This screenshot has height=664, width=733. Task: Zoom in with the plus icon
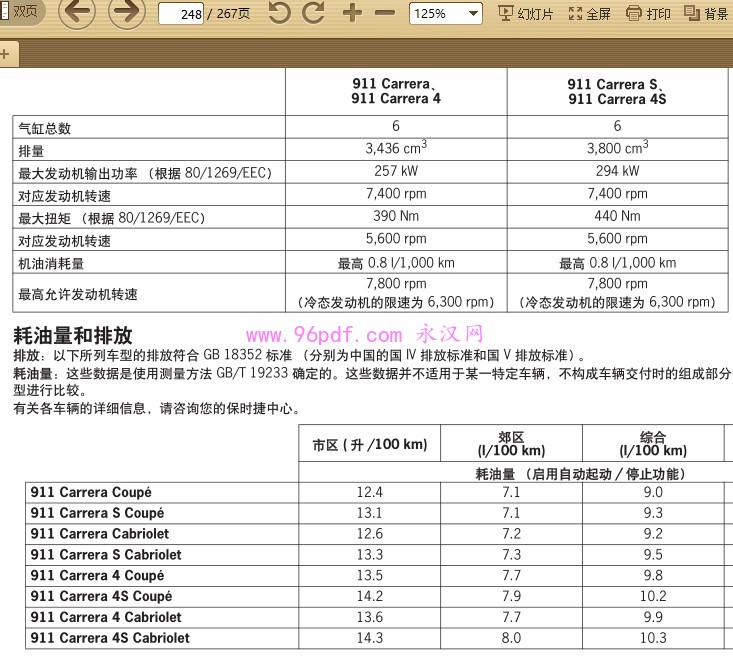352,13
